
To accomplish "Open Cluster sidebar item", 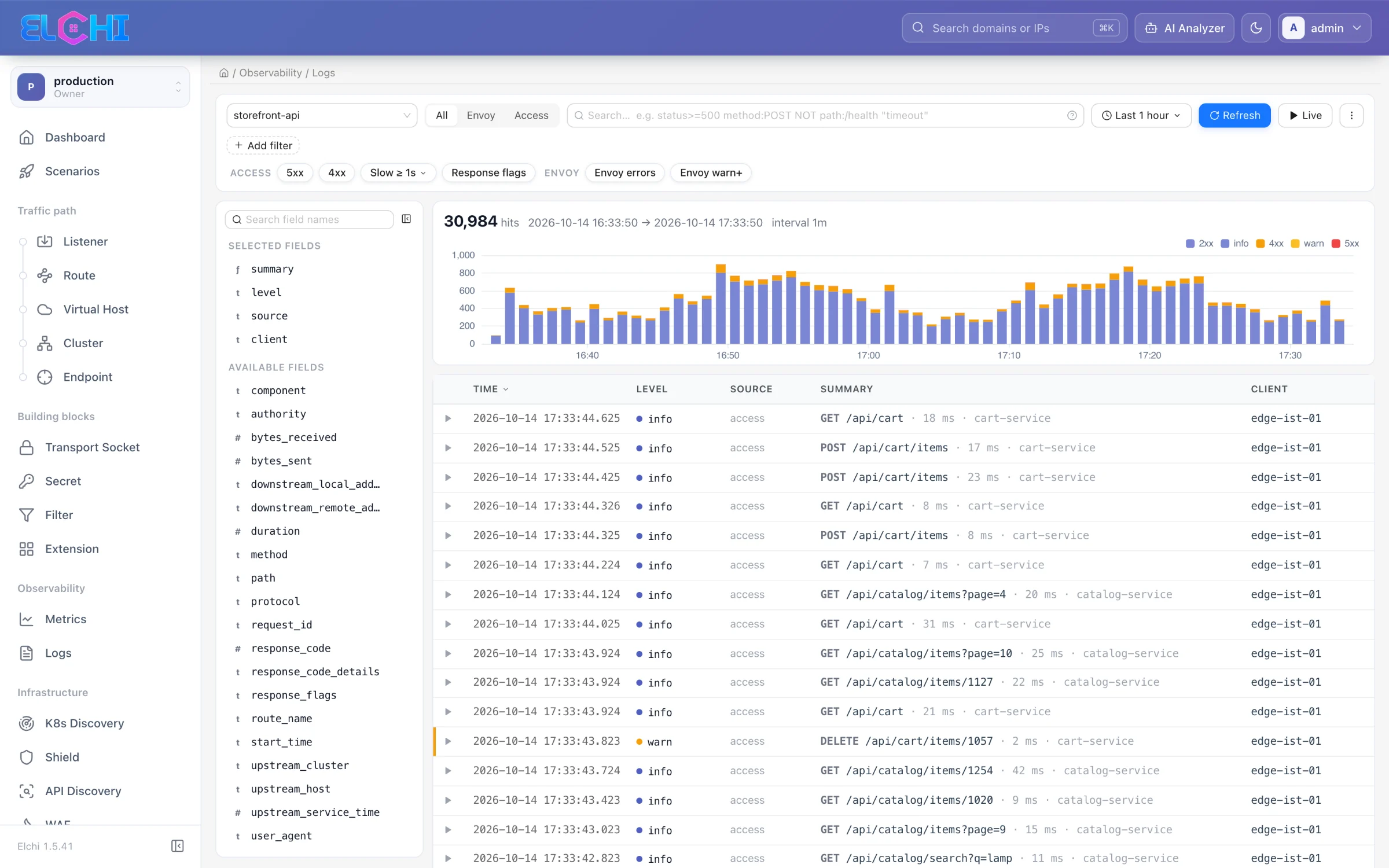I will pos(83,343).
